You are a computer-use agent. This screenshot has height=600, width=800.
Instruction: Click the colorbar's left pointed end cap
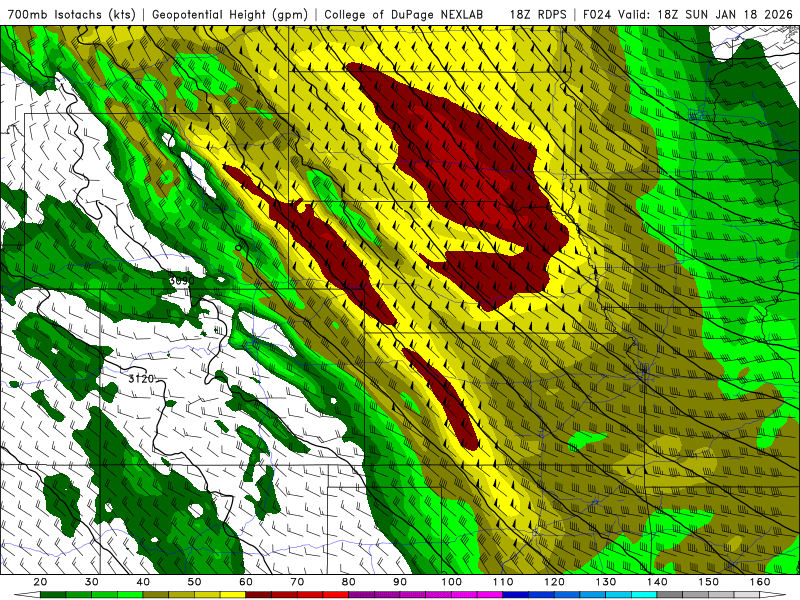click(28, 595)
